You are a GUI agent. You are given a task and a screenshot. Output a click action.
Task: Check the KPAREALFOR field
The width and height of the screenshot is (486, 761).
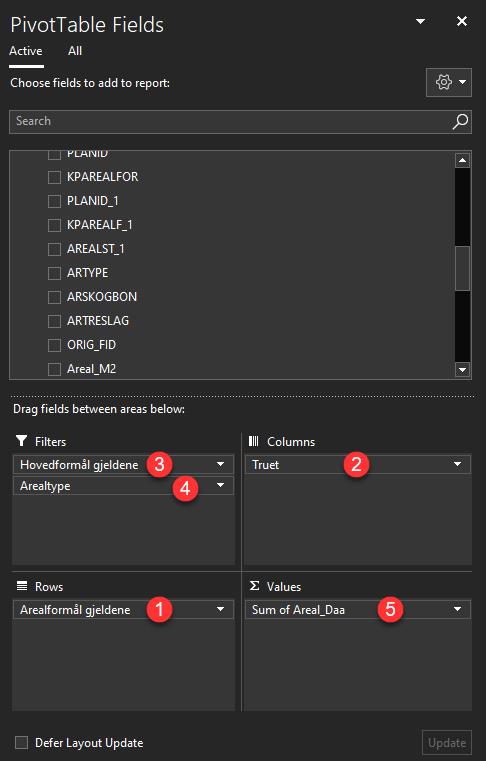tap(54, 177)
